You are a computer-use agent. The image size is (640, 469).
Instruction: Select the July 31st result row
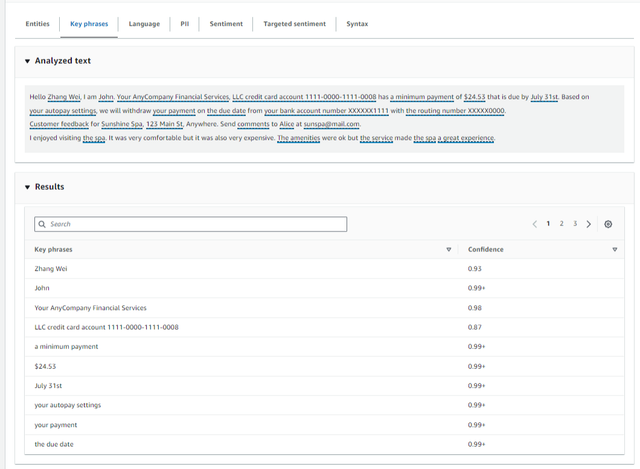click(x=48, y=385)
